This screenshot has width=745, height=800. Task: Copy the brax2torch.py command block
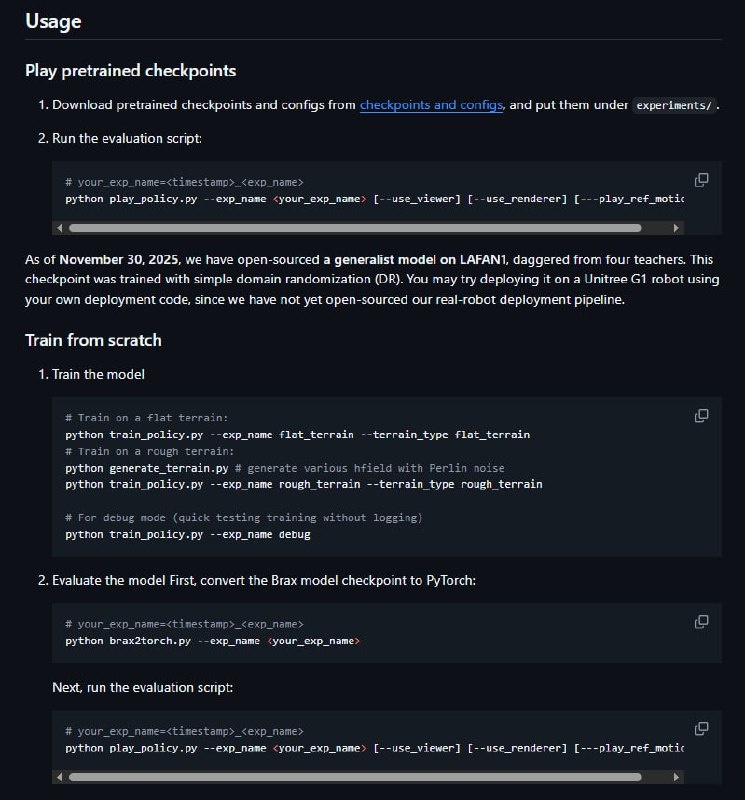(702, 621)
